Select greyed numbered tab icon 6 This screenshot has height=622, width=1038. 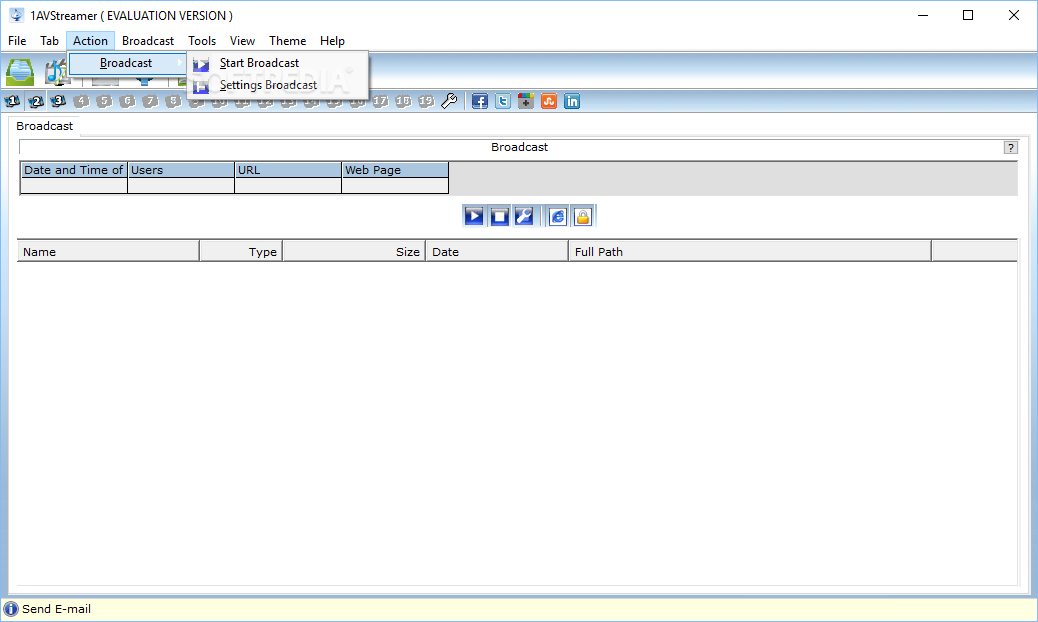coord(127,101)
